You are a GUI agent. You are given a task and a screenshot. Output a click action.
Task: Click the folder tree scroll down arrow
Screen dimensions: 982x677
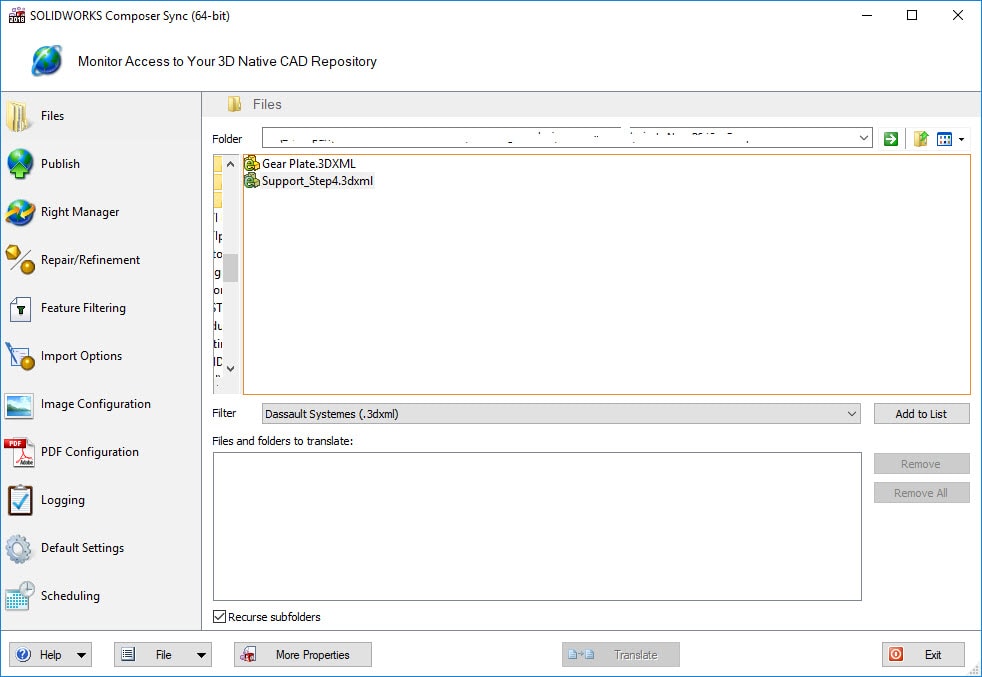click(x=230, y=369)
